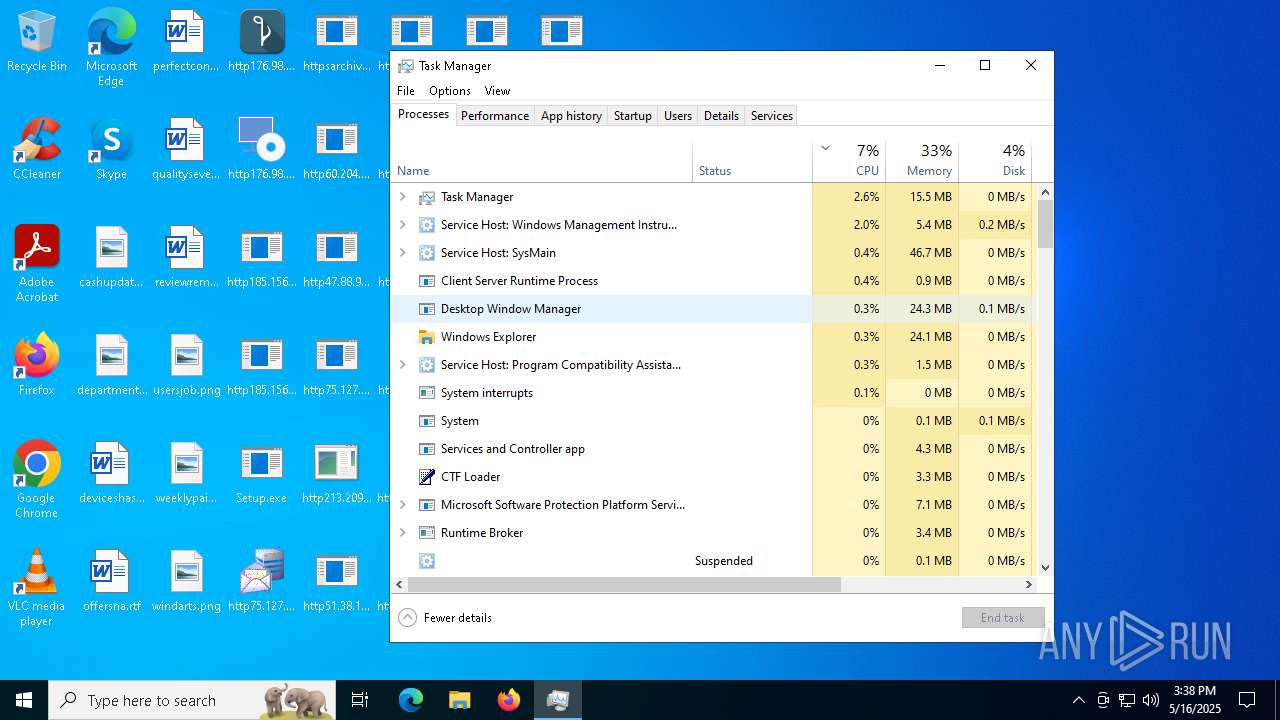Open Microsoft Edge desktop shortcut
The height and width of the screenshot is (720, 1280).
[x=111, y=48]
